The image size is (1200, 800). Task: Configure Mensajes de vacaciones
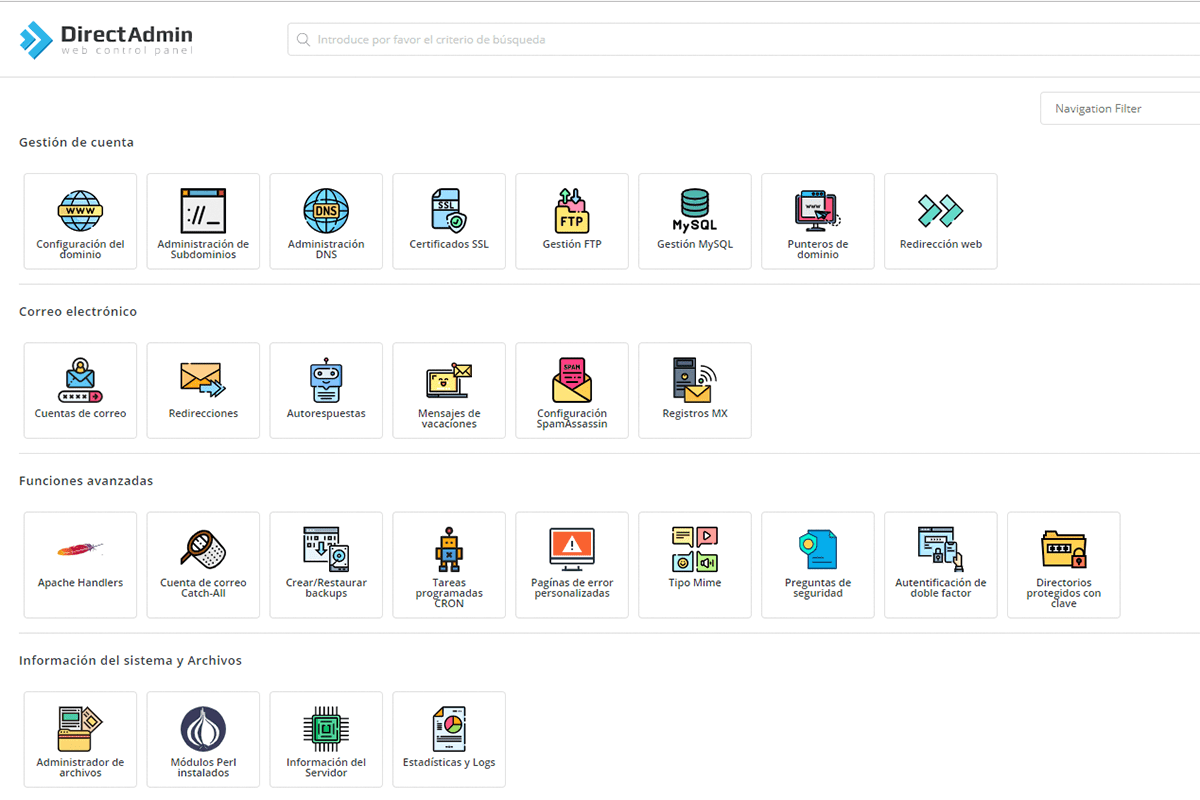(449, 390)
